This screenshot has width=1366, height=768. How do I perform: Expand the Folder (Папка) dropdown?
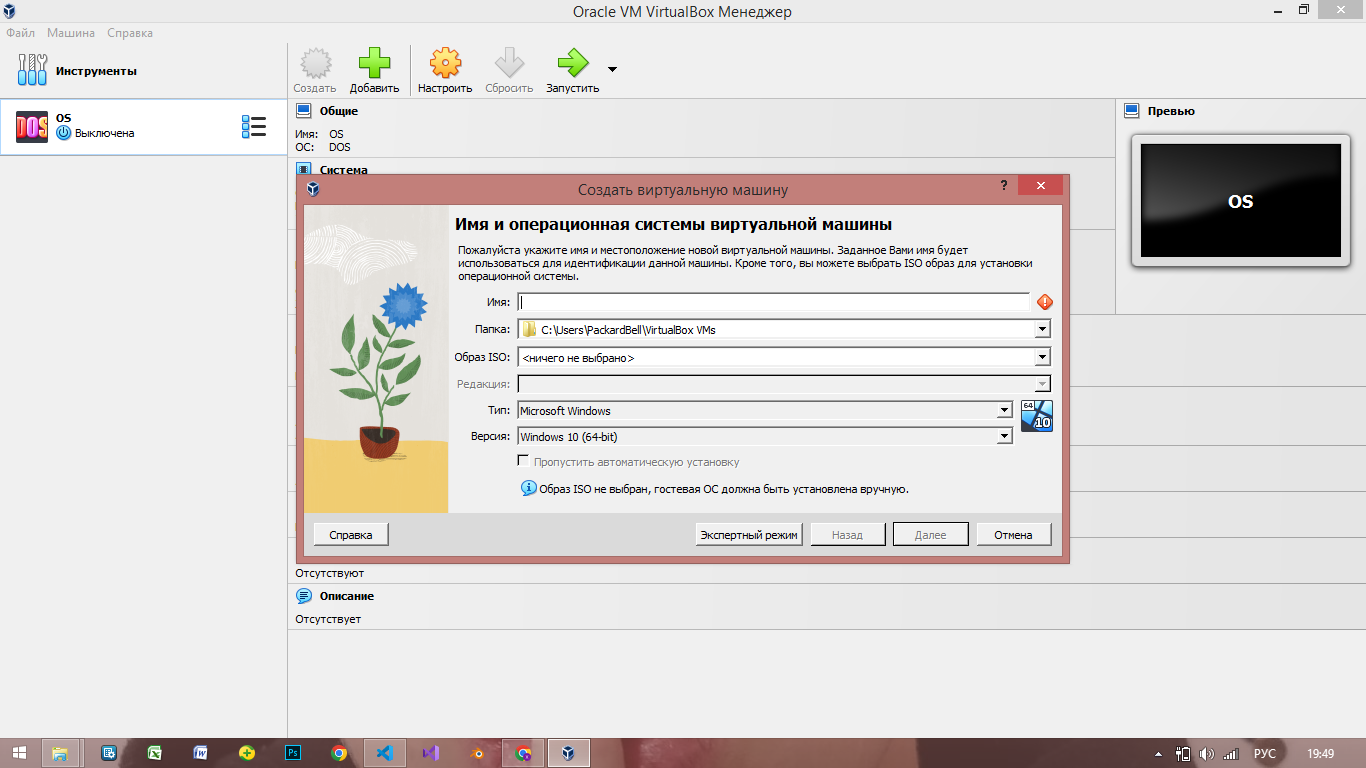(1042, 329)
